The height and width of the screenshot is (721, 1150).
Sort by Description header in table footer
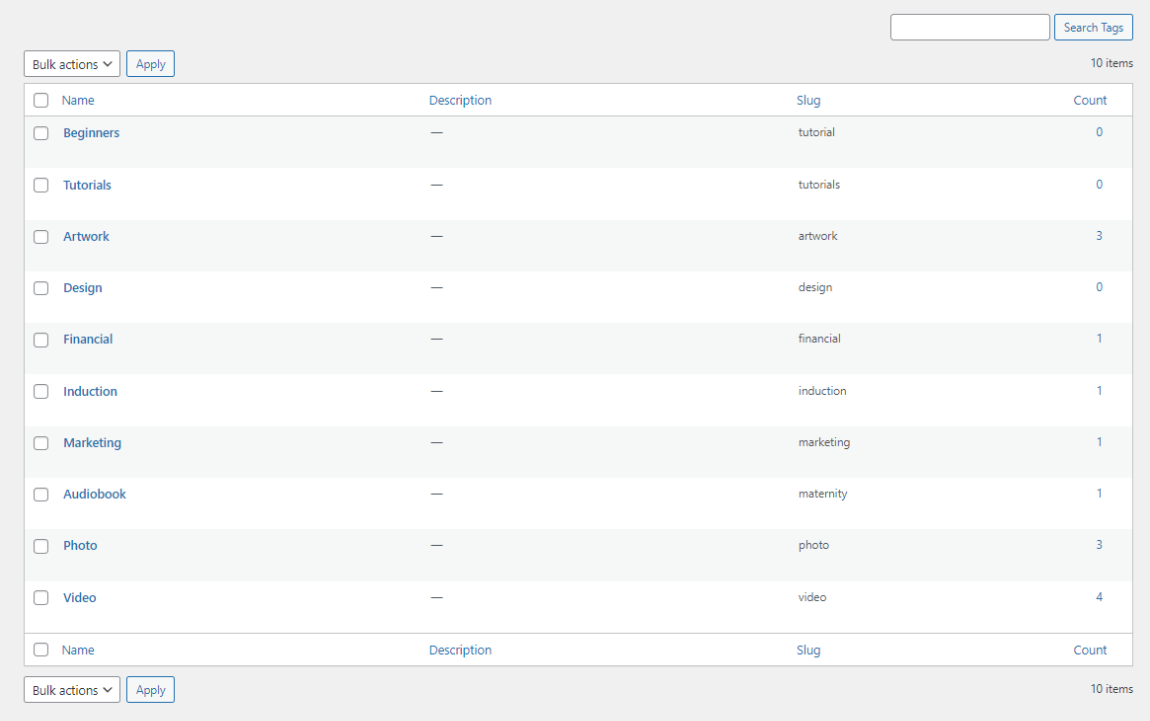coord(460,650)
